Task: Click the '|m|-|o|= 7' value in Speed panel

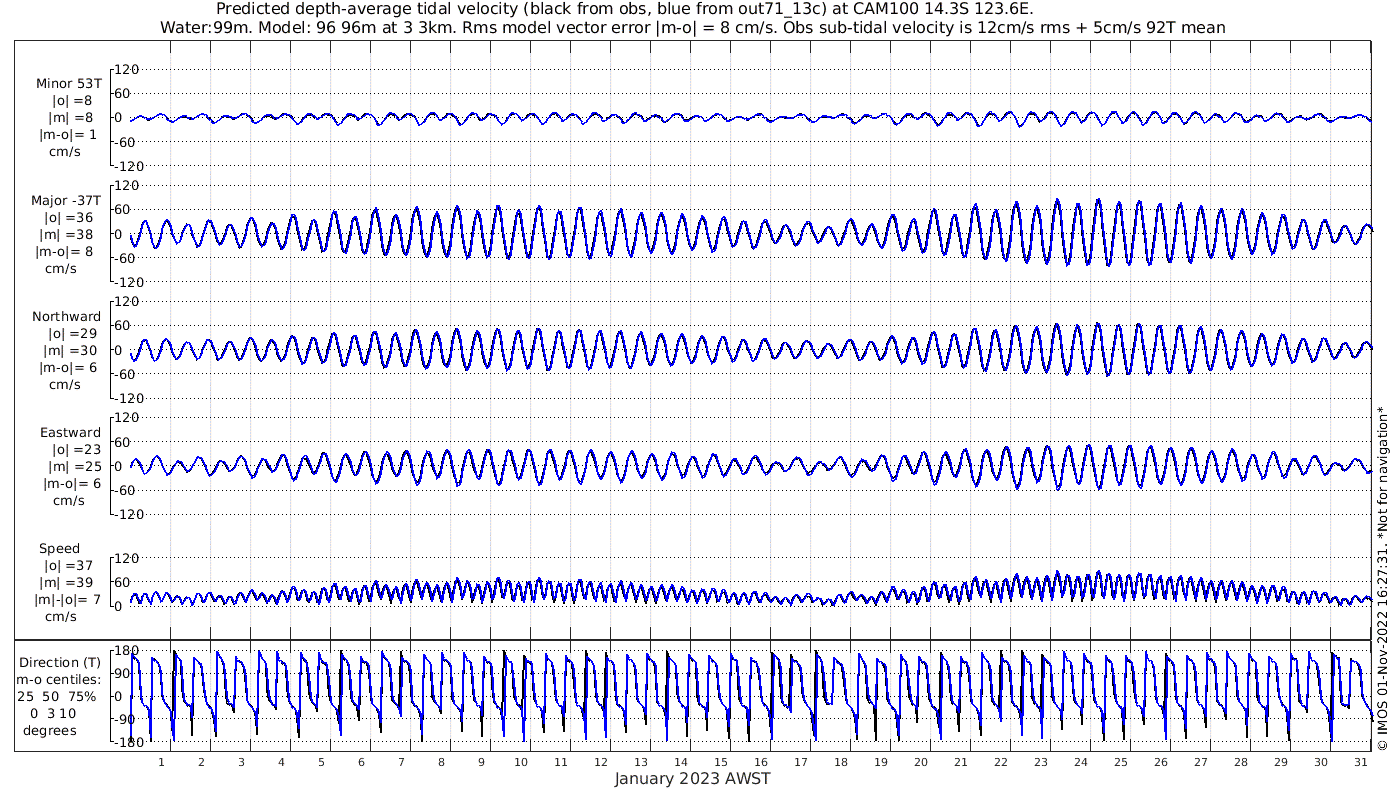Action: click(x=67, y=600)
